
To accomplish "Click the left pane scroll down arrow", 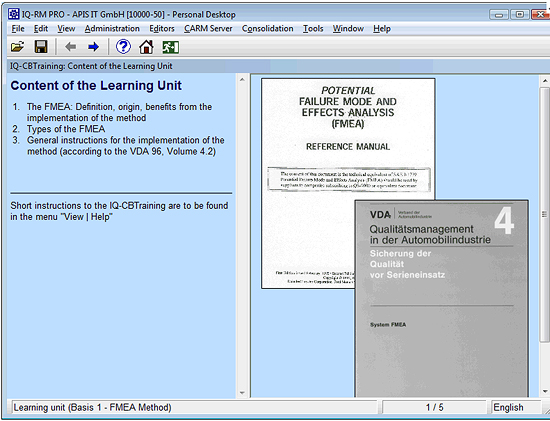I will pyautogui.click(x=242, y=393).
